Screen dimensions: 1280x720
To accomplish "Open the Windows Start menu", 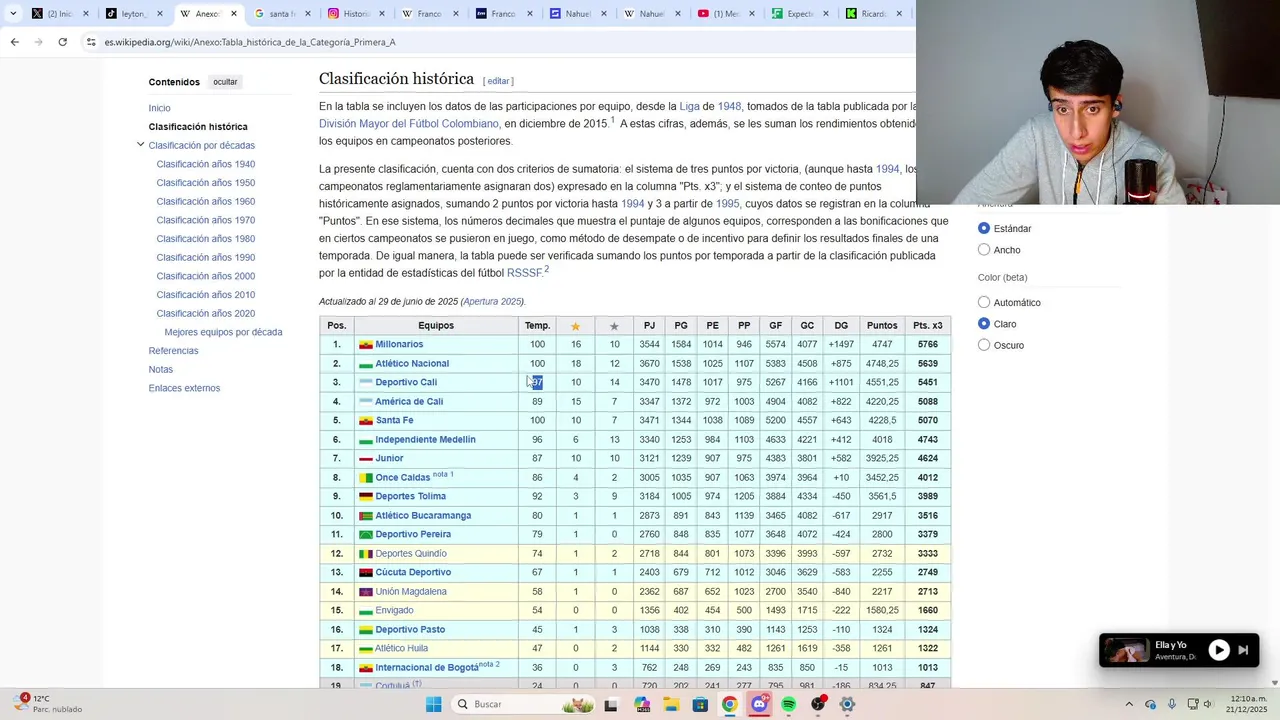I will [x=433, y=704].
